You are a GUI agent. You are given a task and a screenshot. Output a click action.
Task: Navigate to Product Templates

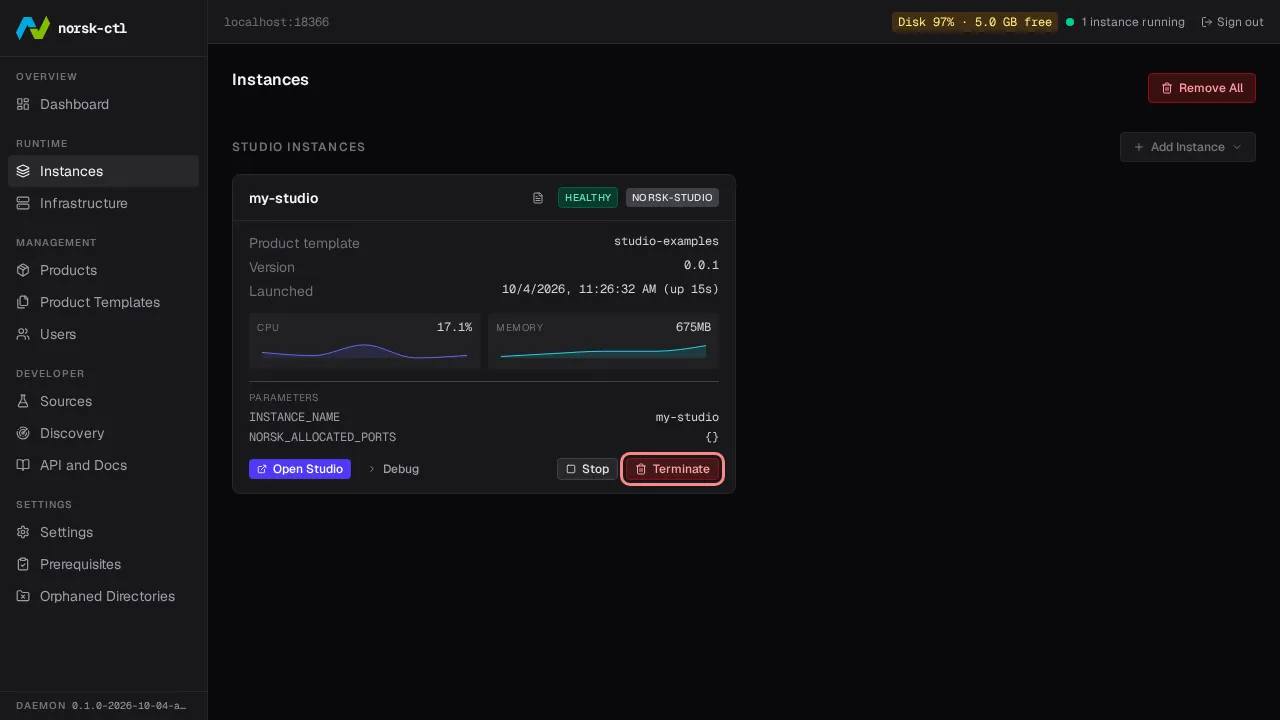103,302
